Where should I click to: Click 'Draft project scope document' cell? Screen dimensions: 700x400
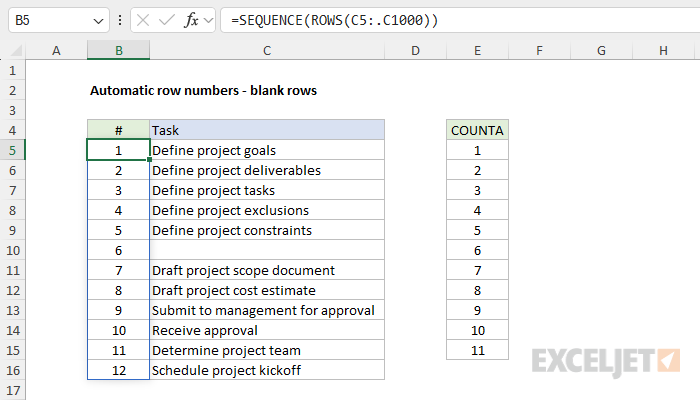[x=267, y=270]
